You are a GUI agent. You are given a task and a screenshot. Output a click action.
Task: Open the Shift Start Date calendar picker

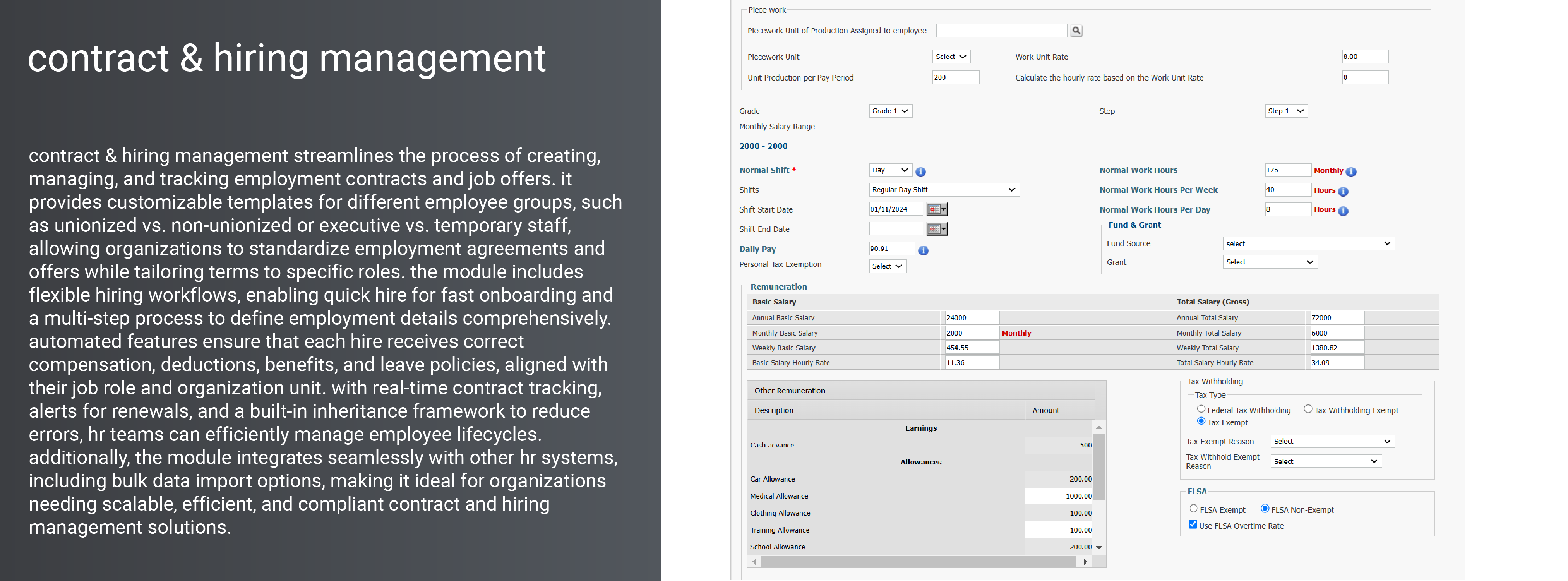point(937,209)
